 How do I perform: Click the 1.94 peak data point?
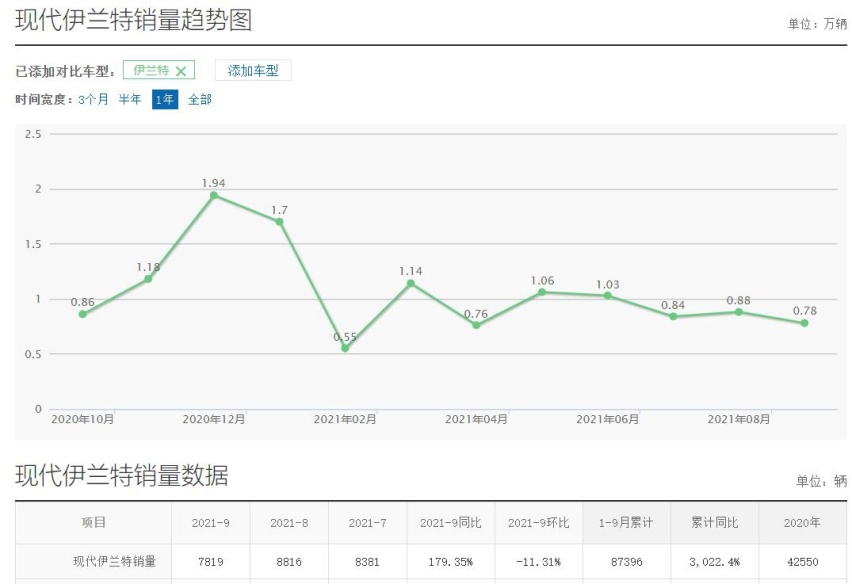(x=214, y=195)
